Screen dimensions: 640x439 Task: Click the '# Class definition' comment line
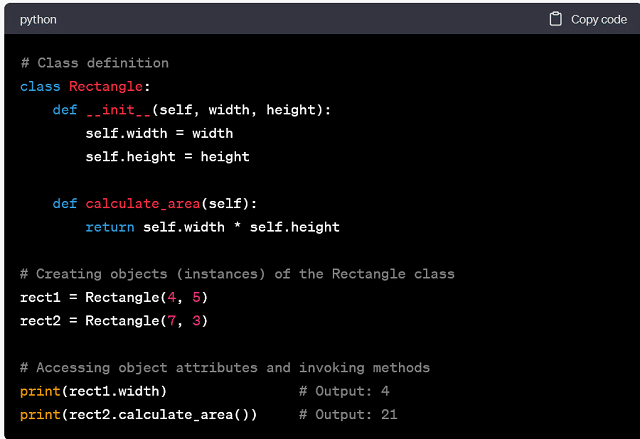pyautogui.click(x=94, y=63)
